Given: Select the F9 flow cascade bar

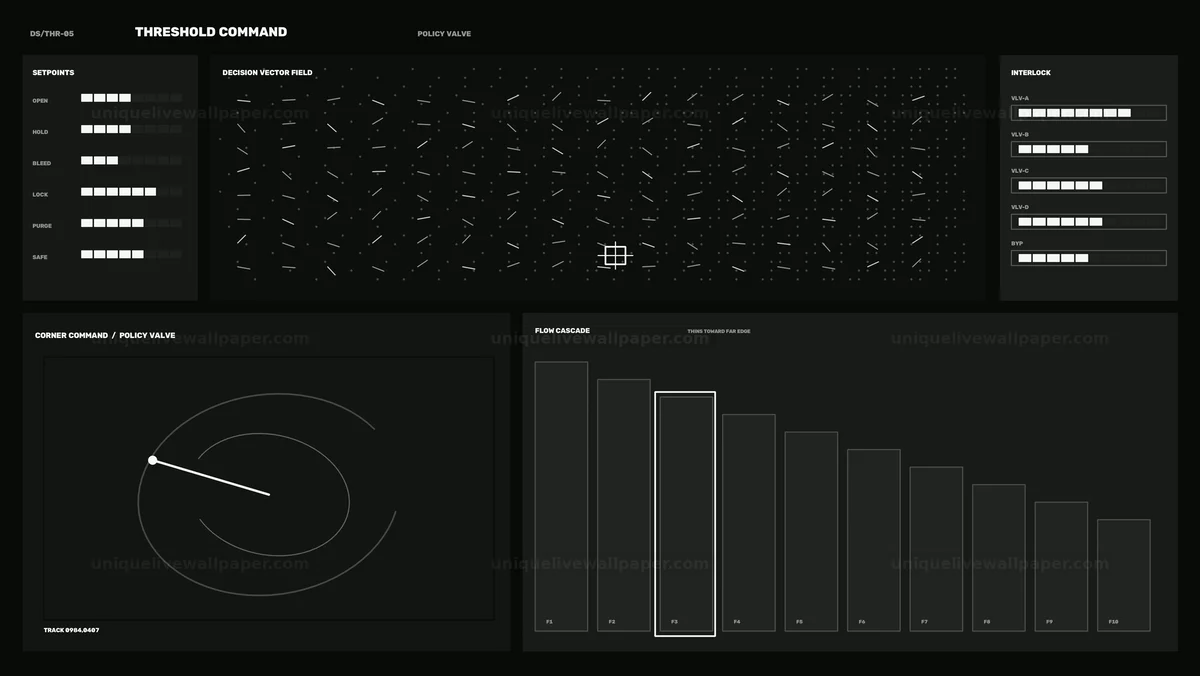Looking at the screenshot, I should pyautogui.click(x=1061, y=566).
